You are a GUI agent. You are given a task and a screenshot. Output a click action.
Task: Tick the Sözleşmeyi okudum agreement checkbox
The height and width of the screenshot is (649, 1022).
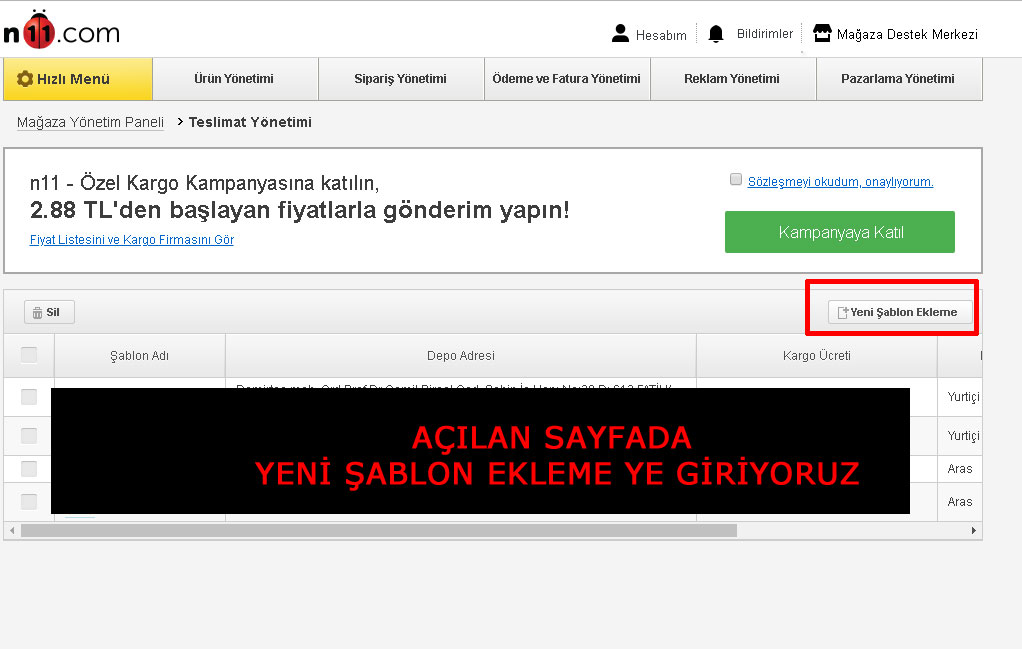[x=736, y=180]
